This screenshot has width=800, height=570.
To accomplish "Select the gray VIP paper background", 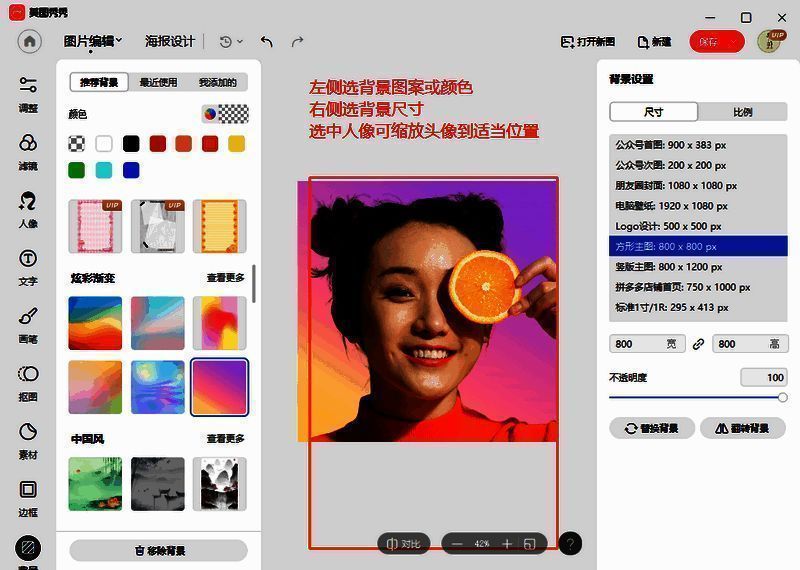I will pyautogui.click(x=158, y=226).
